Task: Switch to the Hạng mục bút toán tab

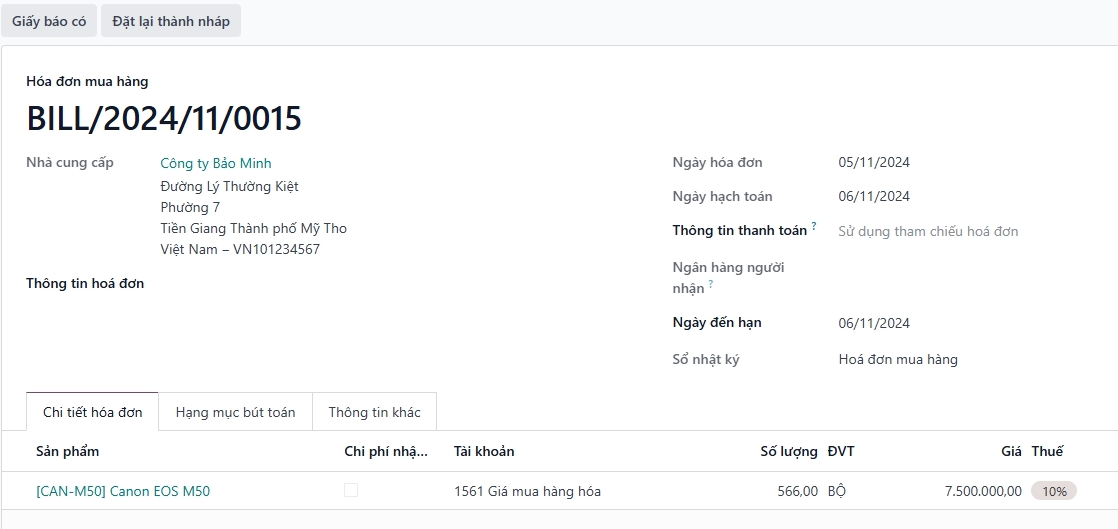Action: tap(235, 412)
